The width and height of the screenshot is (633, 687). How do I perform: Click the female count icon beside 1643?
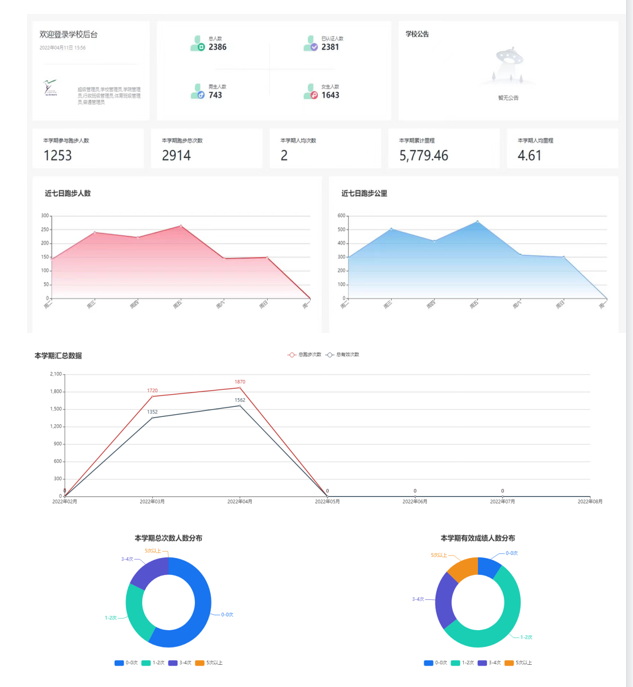pos(311,91)
